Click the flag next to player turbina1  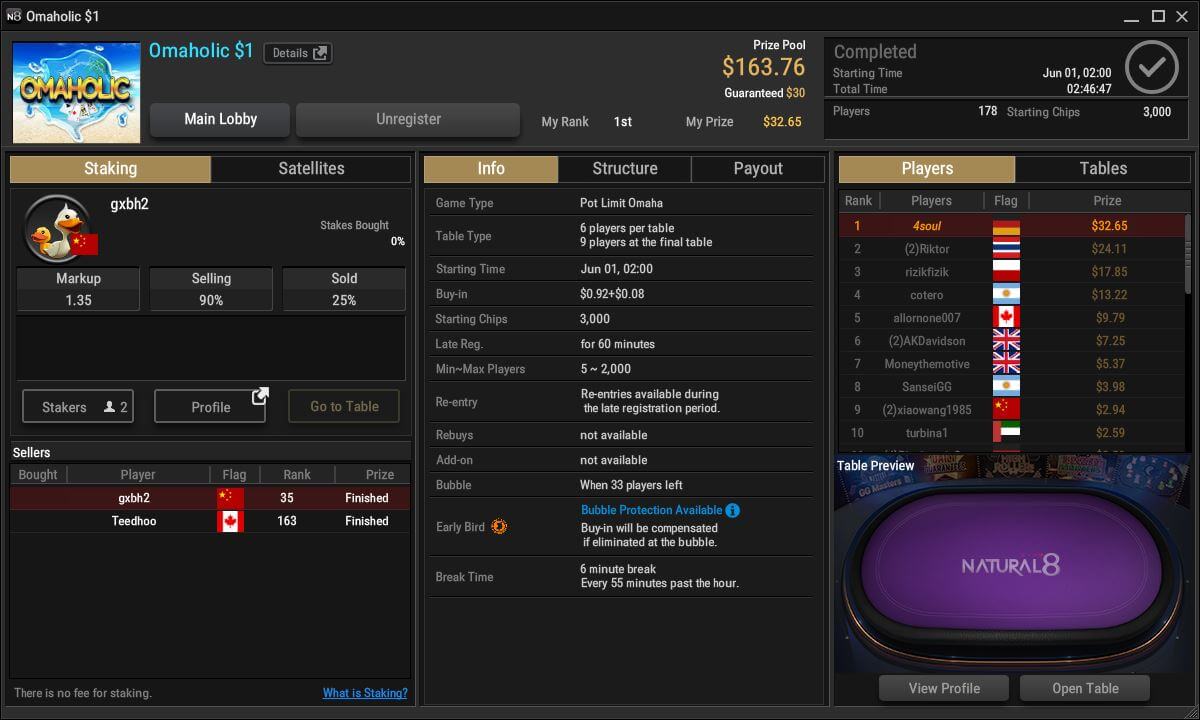click(x=1005, y=433)
